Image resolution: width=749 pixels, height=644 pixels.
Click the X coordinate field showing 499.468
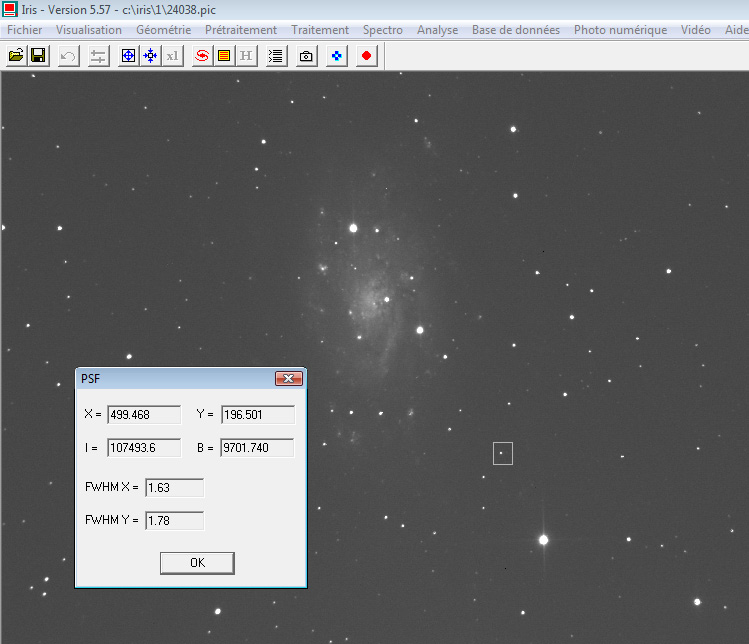coord(144,415)
